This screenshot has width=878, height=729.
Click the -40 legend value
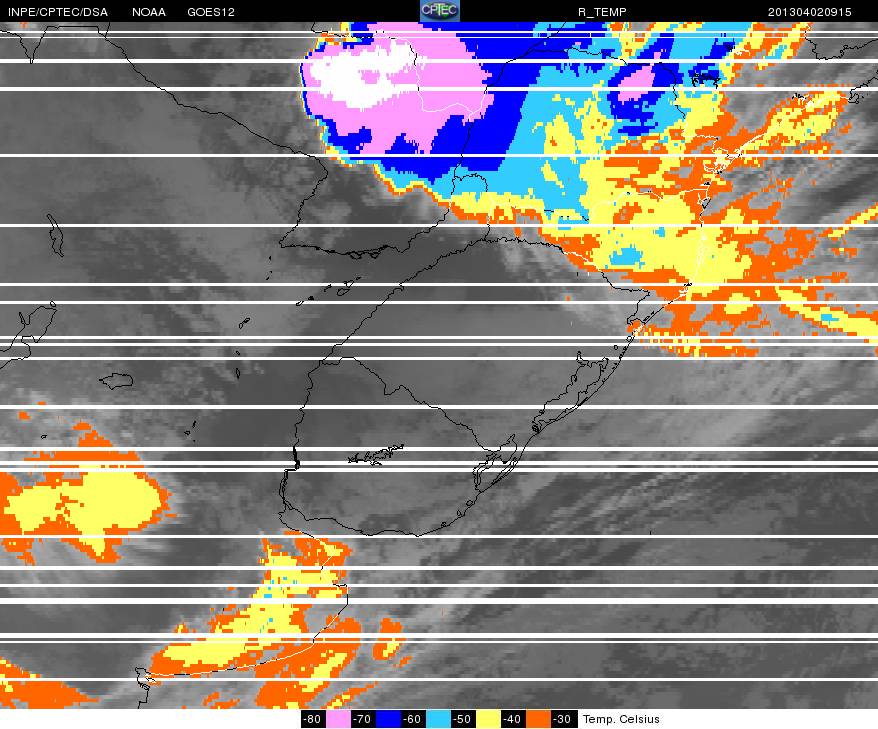pyautogui.click(x=513, y=719)
